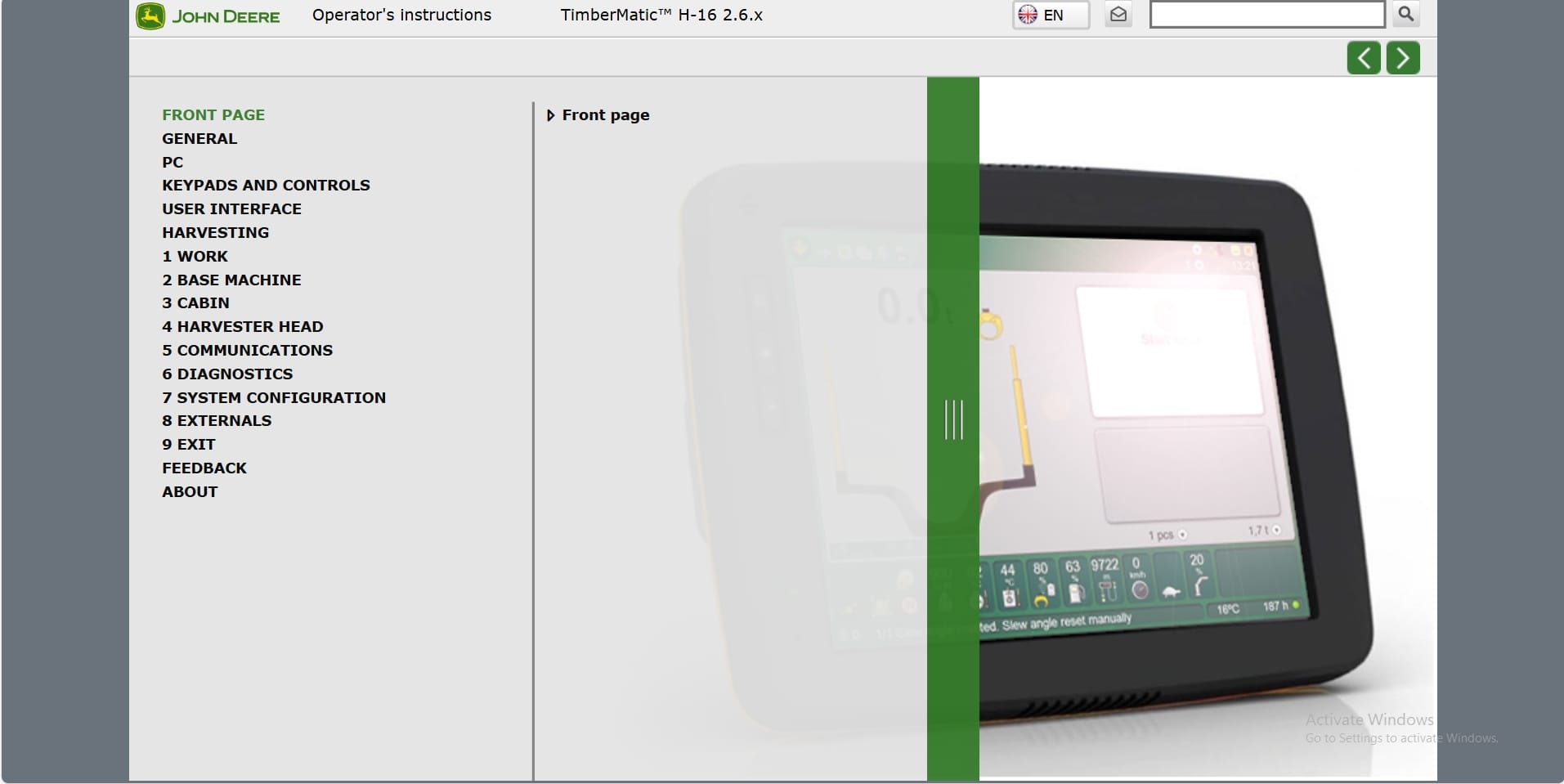The width and height of the screenshot is (1564, 784).
Task: Click the magnifying glass search button
Action: click(x=1406, y=14)
